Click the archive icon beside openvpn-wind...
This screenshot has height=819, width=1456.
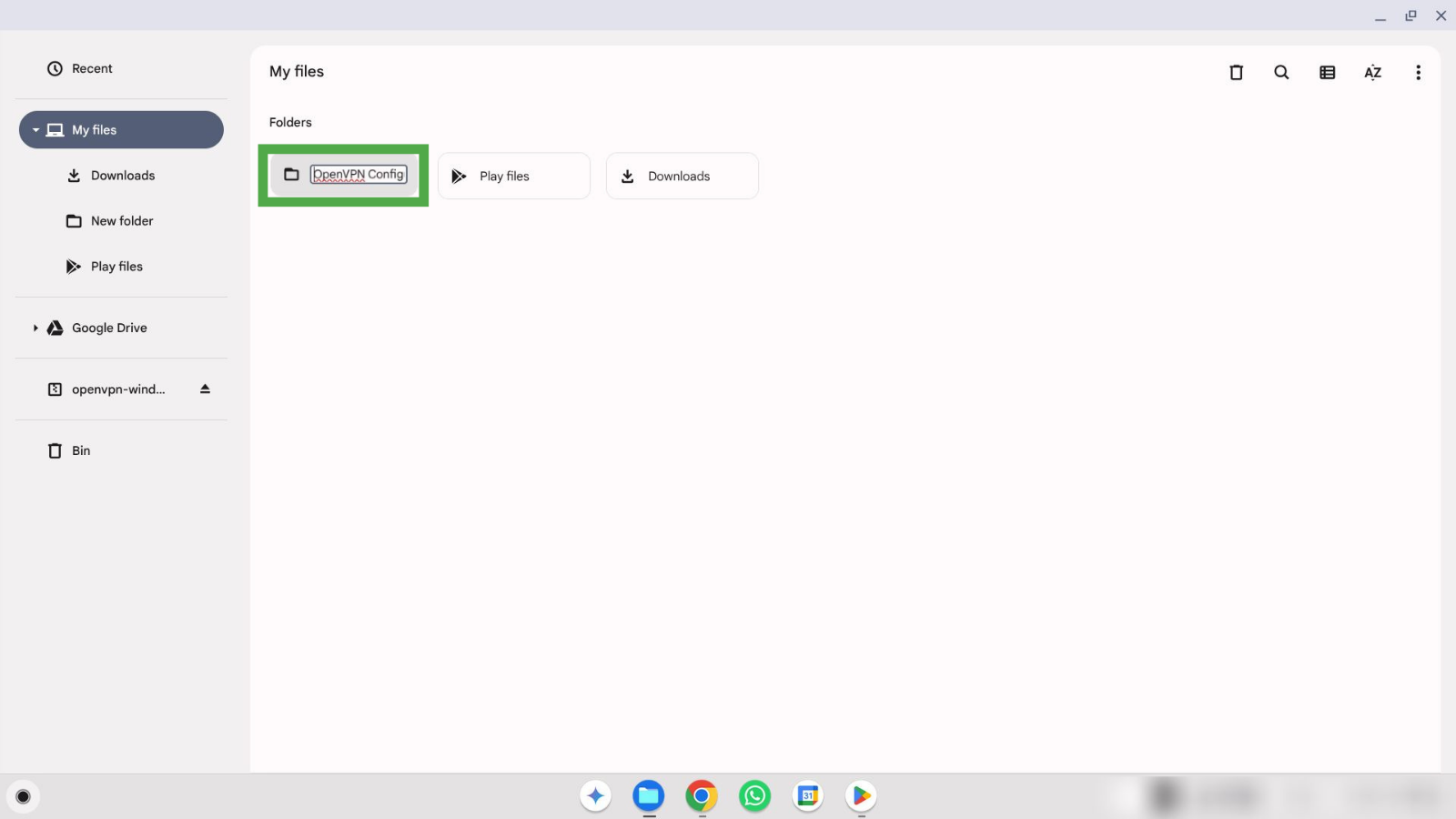tap(55, 389)
